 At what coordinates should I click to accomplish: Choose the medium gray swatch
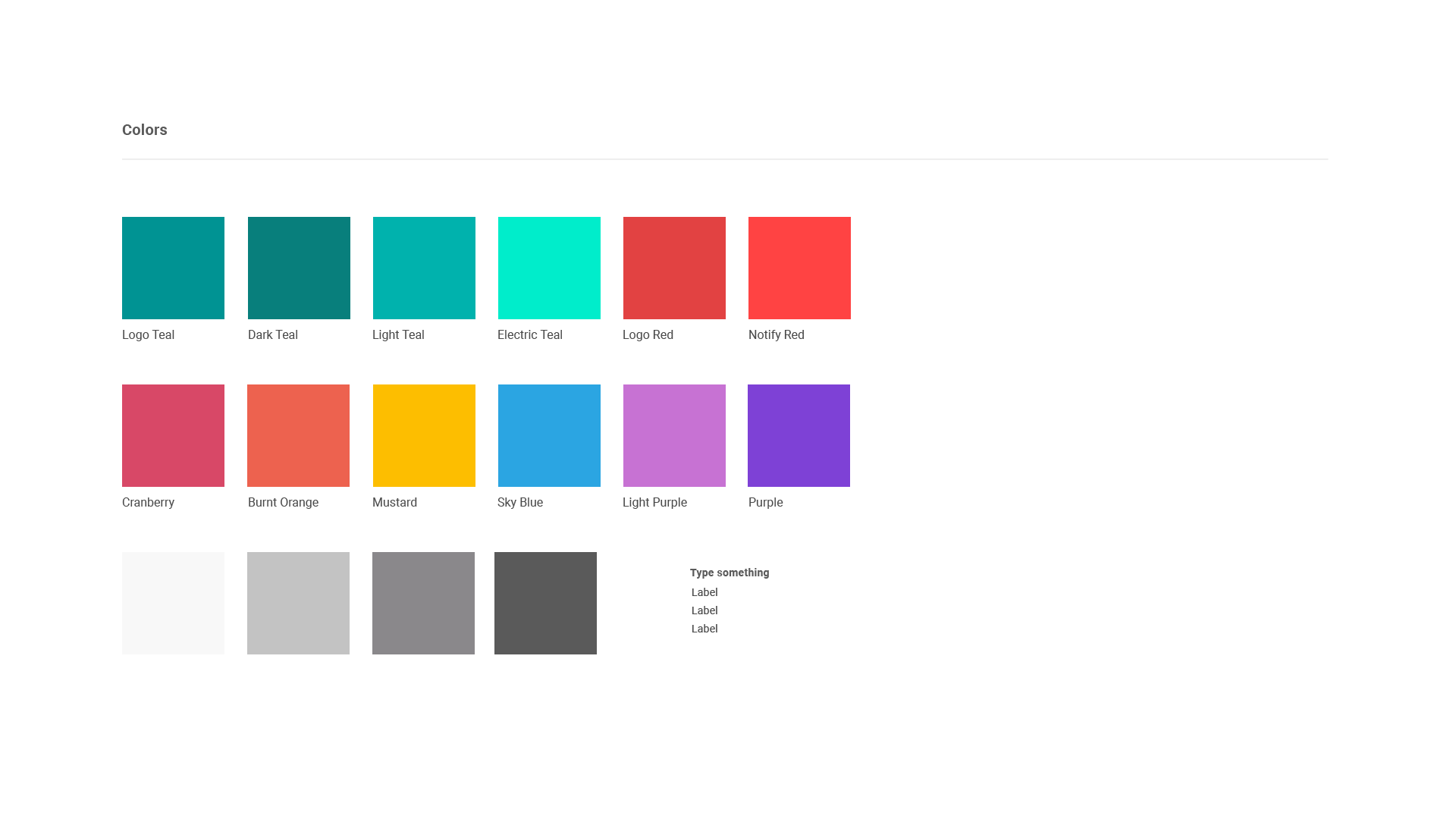(423, 603)
